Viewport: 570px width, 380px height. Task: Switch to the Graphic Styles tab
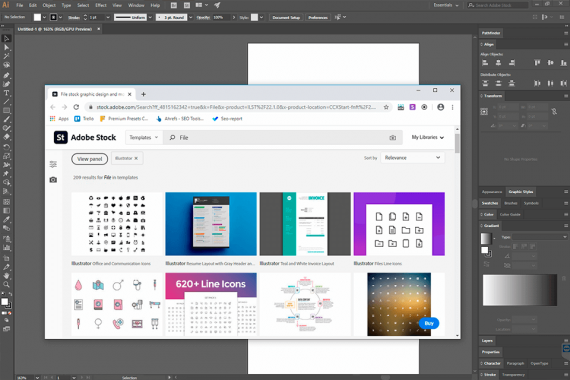pos(521,192)
